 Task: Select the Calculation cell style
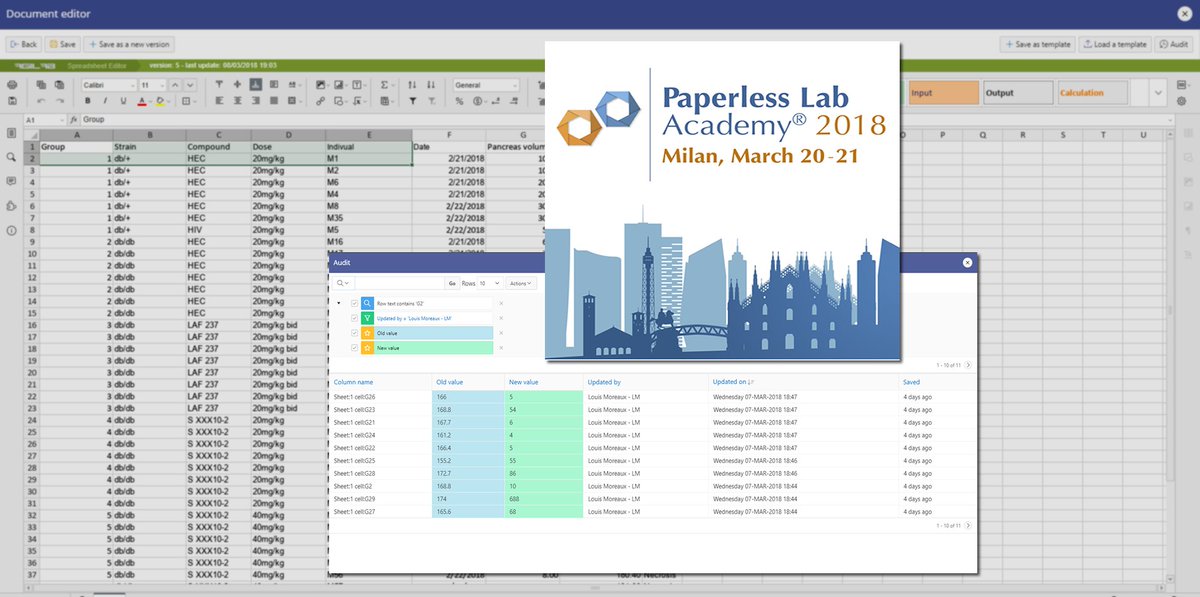1092,93
